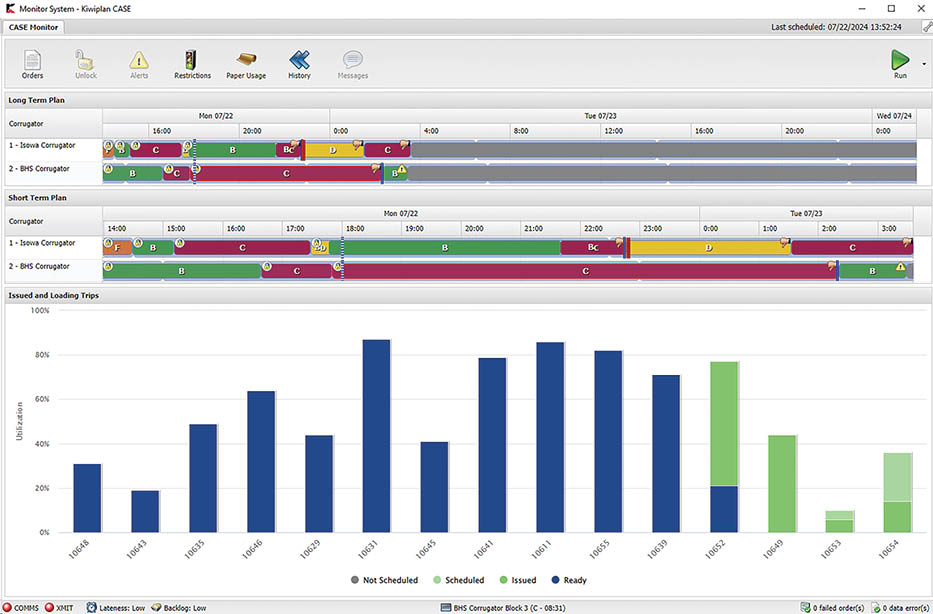Select the CASE Monitor tab
The height and width of the screenshot is (614, 933).
coord(34,27)
